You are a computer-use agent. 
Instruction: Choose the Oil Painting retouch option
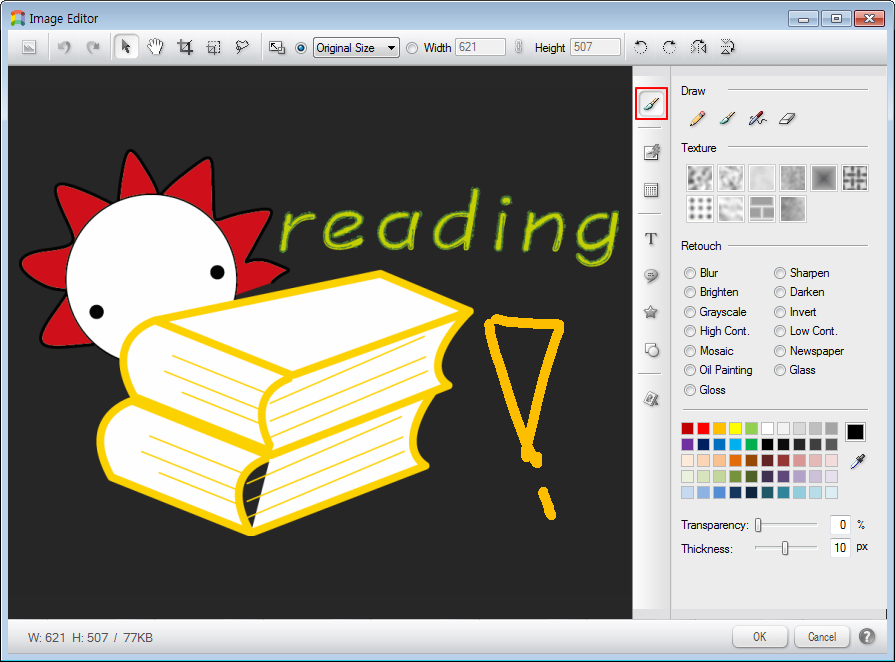click(x=690, y=370)
